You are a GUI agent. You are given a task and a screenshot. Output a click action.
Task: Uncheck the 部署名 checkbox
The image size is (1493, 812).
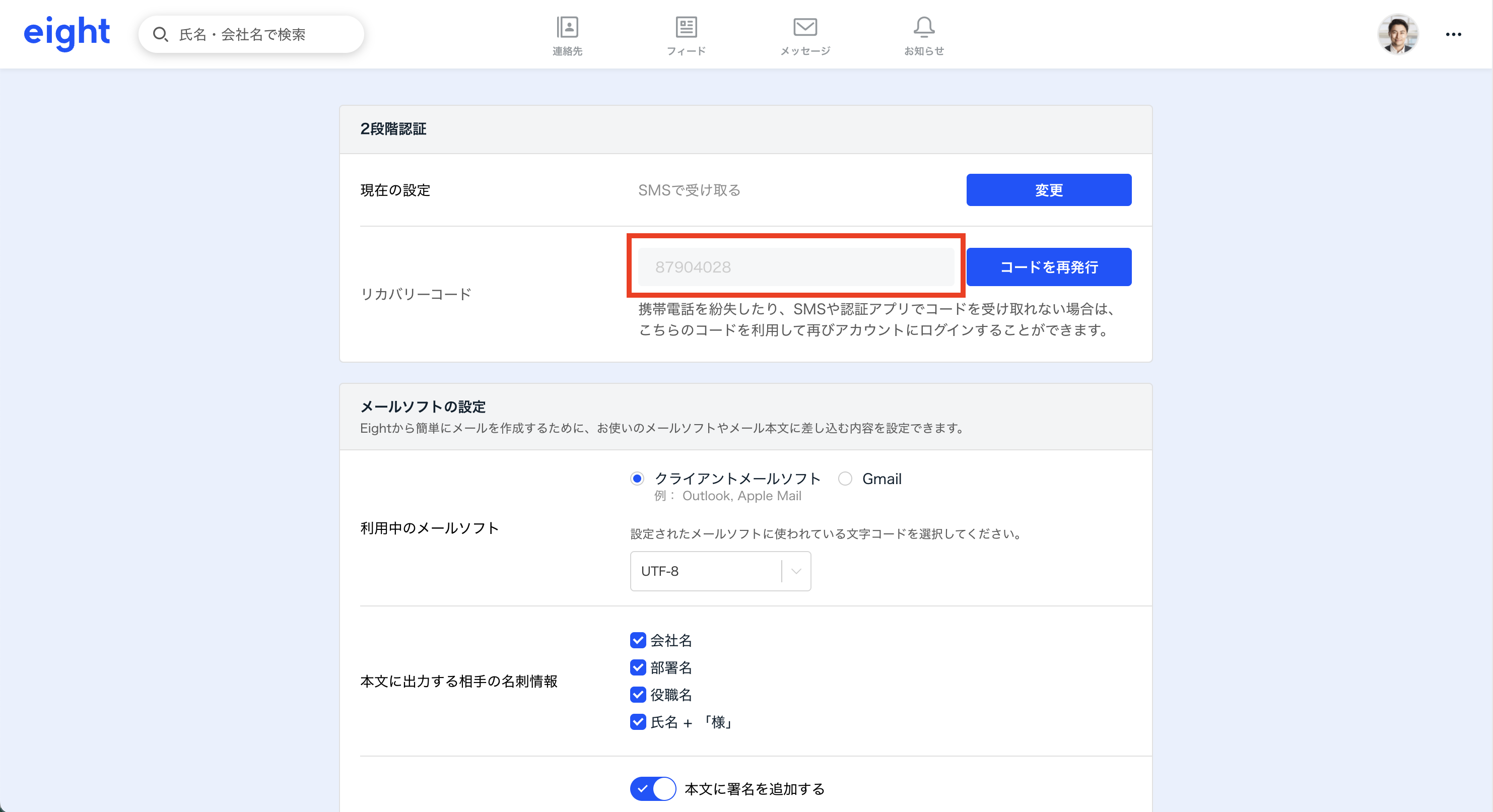(x=638, y=667)
